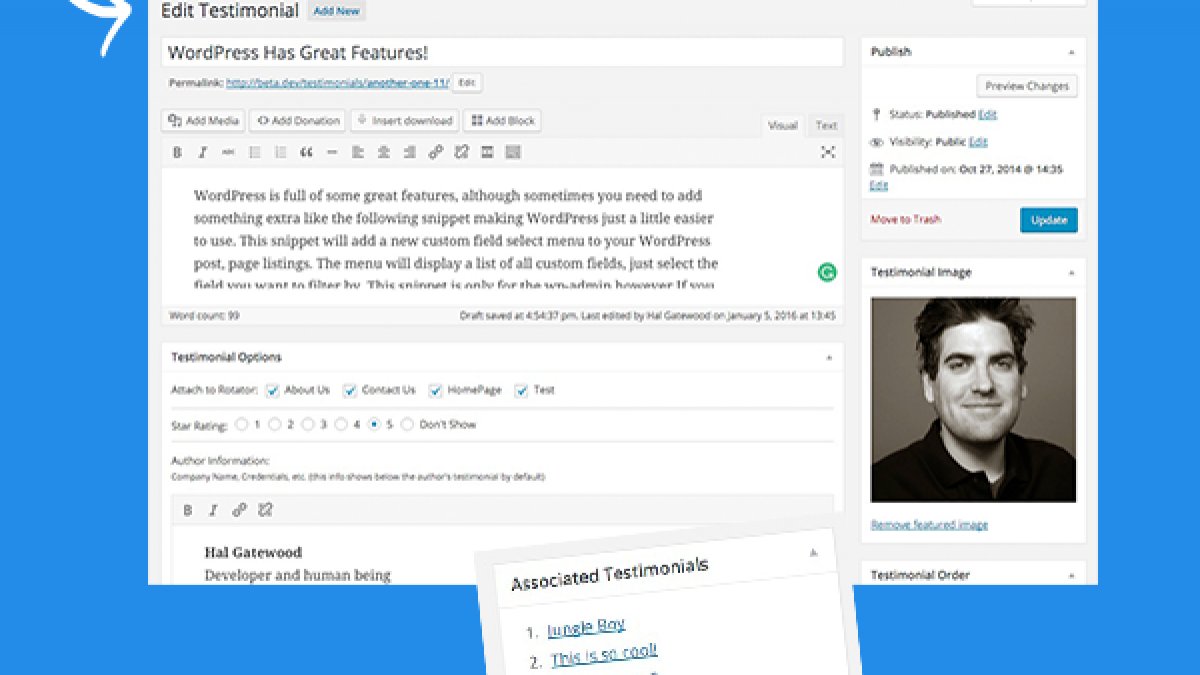This screenshot has height=675, width=1200.
Task: Apply blockquote formatting
Action: pos(306,152)
